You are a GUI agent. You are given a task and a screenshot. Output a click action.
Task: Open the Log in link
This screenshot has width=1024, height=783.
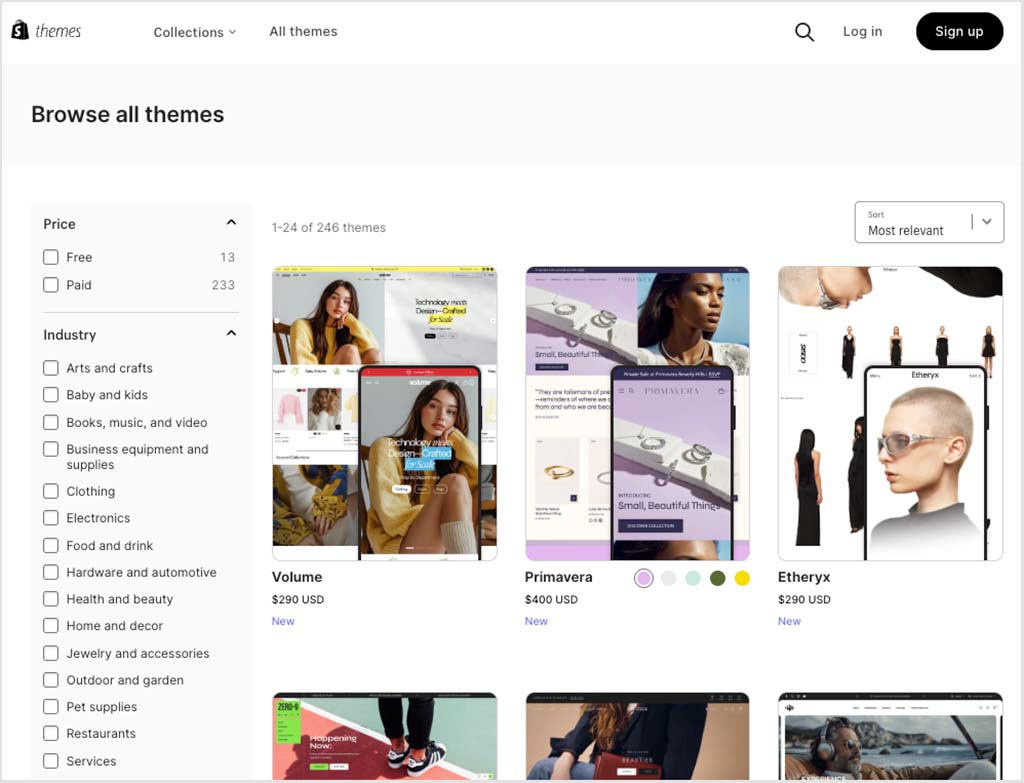(x=862, y=31)
